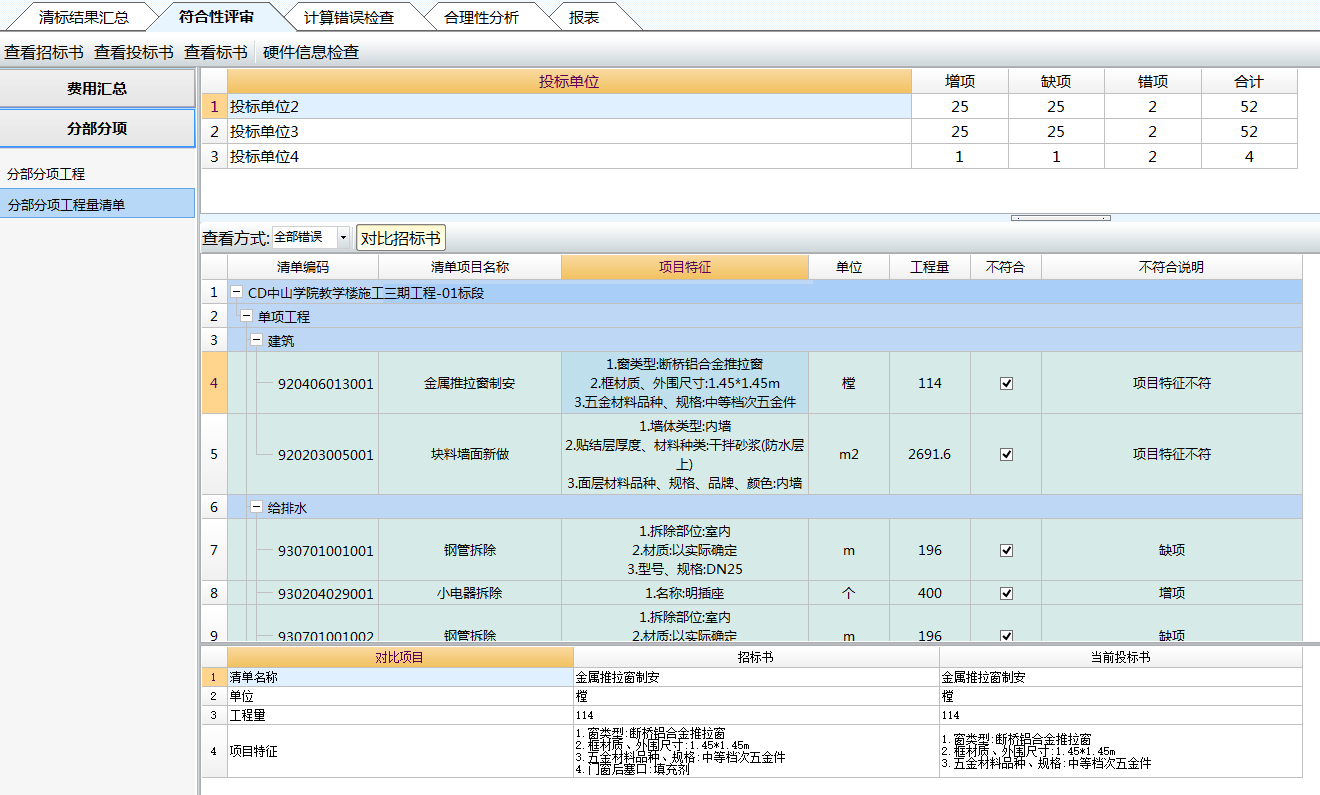Viewport: 1320px width, 795px height.
Task: Click 项目特征不符 note for 金属推拉窗制安
Action: tap(1171, 383)
